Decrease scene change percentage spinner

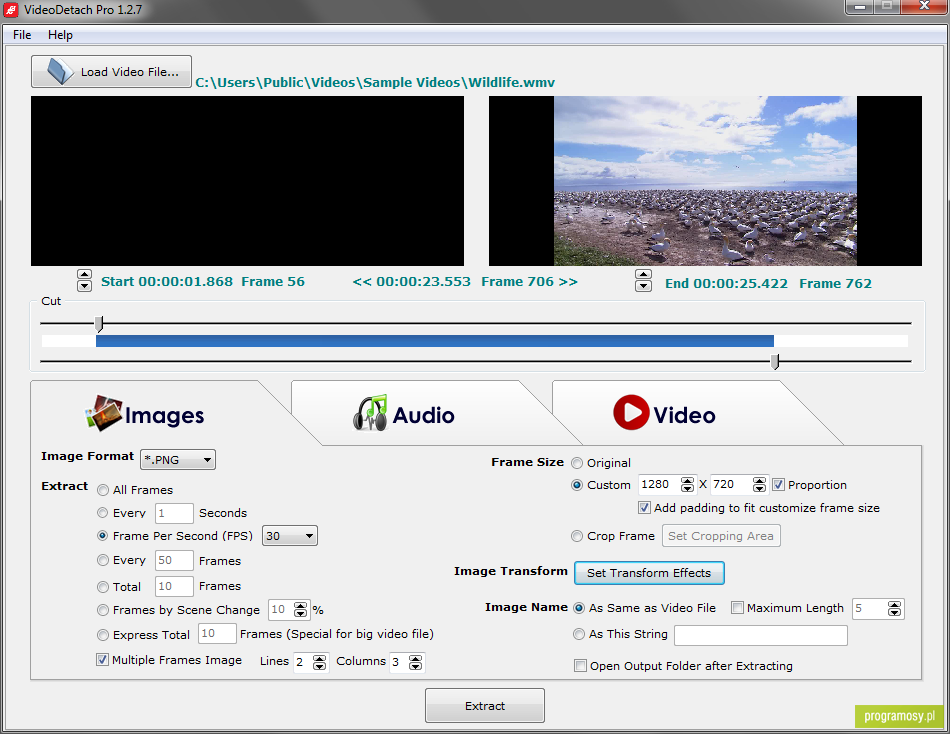click(x=301, y=613)
